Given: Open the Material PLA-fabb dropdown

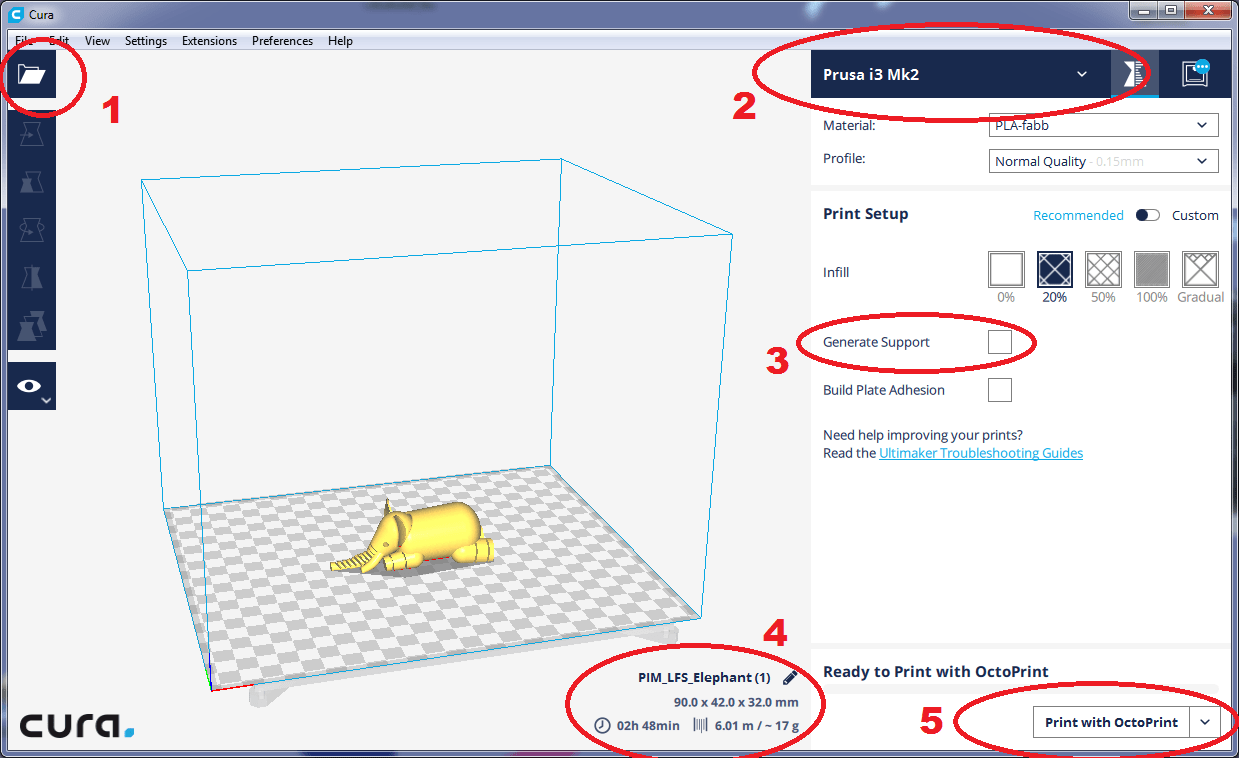Looking at the screenshot, I should point(1103,125).
